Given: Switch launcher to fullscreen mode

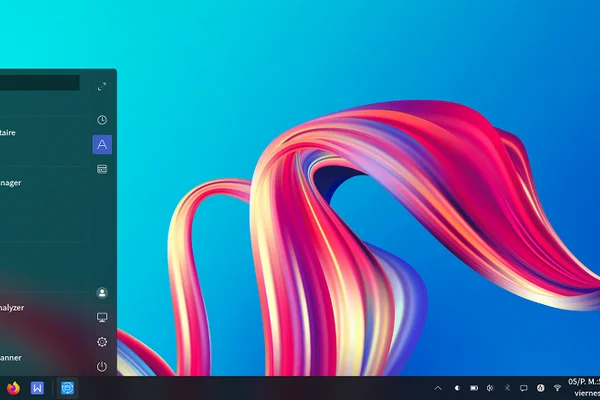Looking at the screenshot, I should (x=102, y=87).
